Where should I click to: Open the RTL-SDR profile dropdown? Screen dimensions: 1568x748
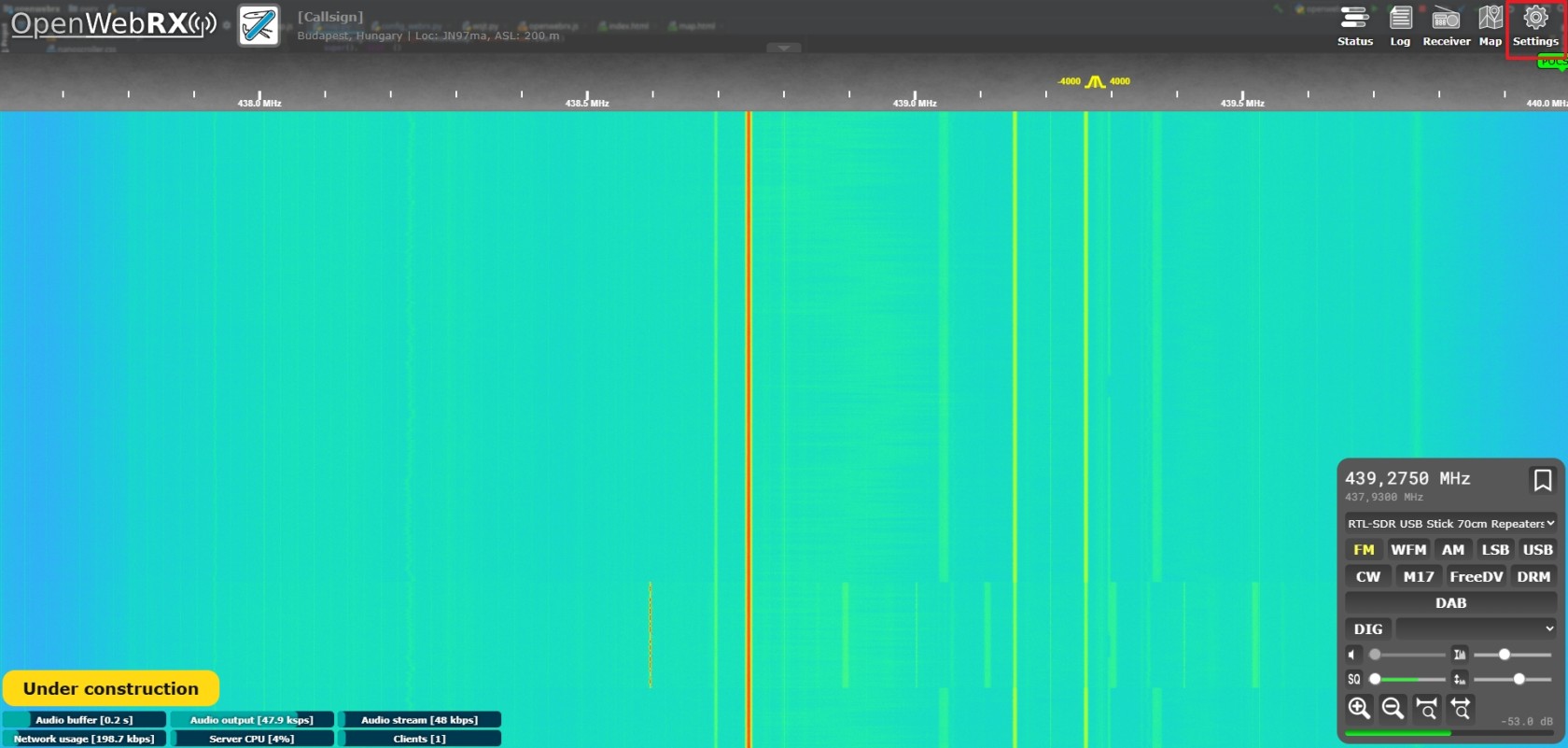(1450, 524)
